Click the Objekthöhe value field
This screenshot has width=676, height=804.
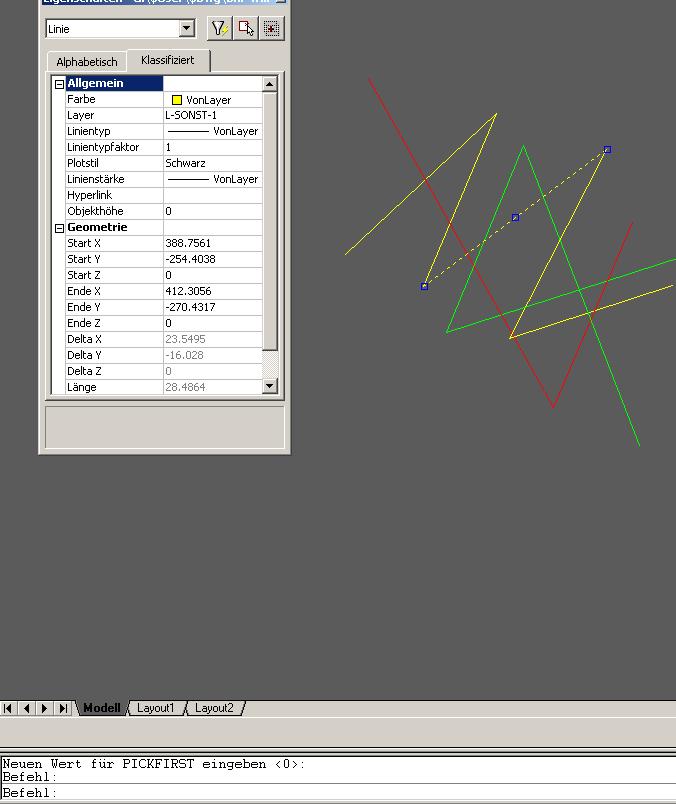point(212,211)
